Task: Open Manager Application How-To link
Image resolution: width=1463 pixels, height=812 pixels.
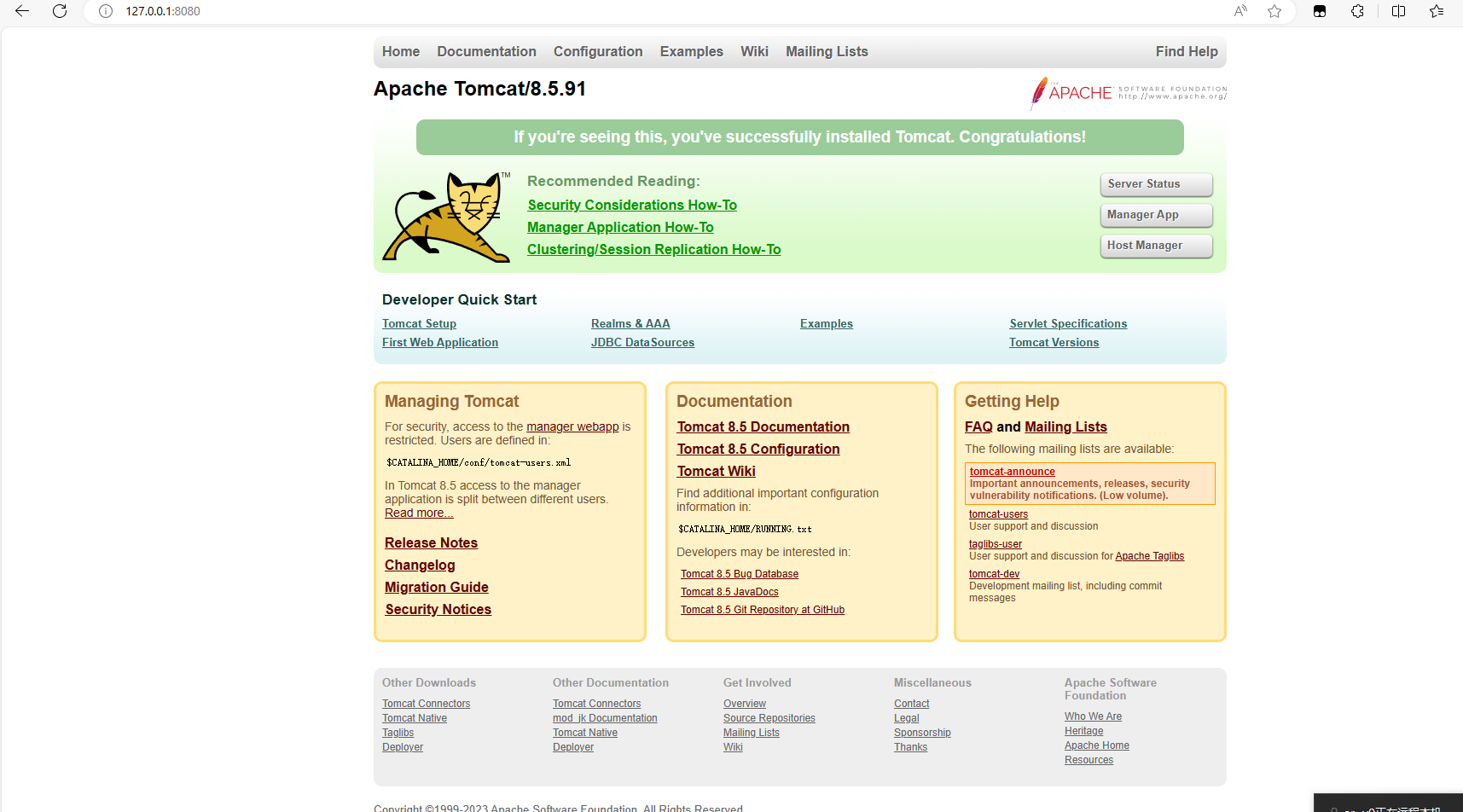Action: pos(620,227)
